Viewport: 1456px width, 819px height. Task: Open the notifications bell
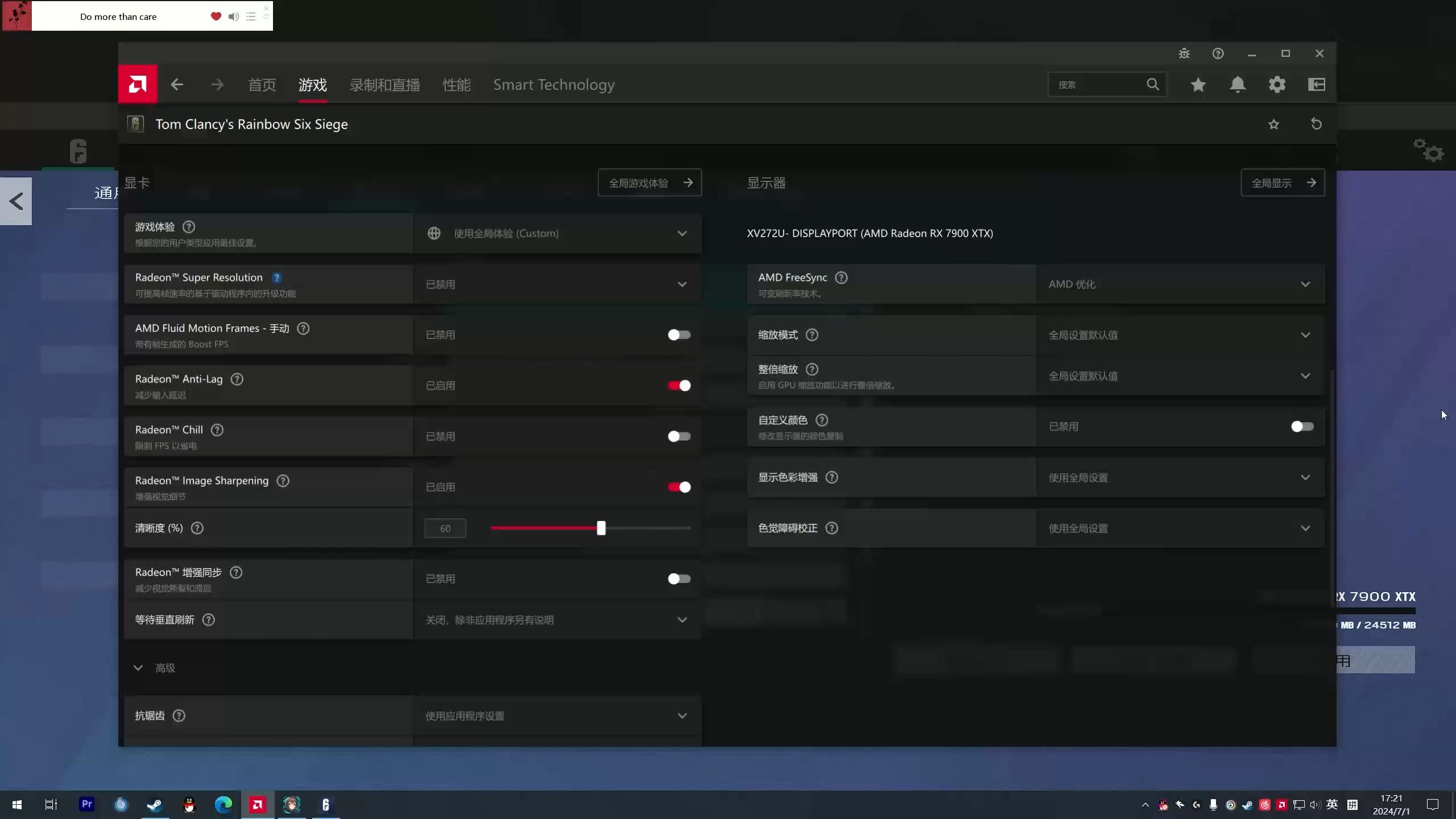[1238, 85]
